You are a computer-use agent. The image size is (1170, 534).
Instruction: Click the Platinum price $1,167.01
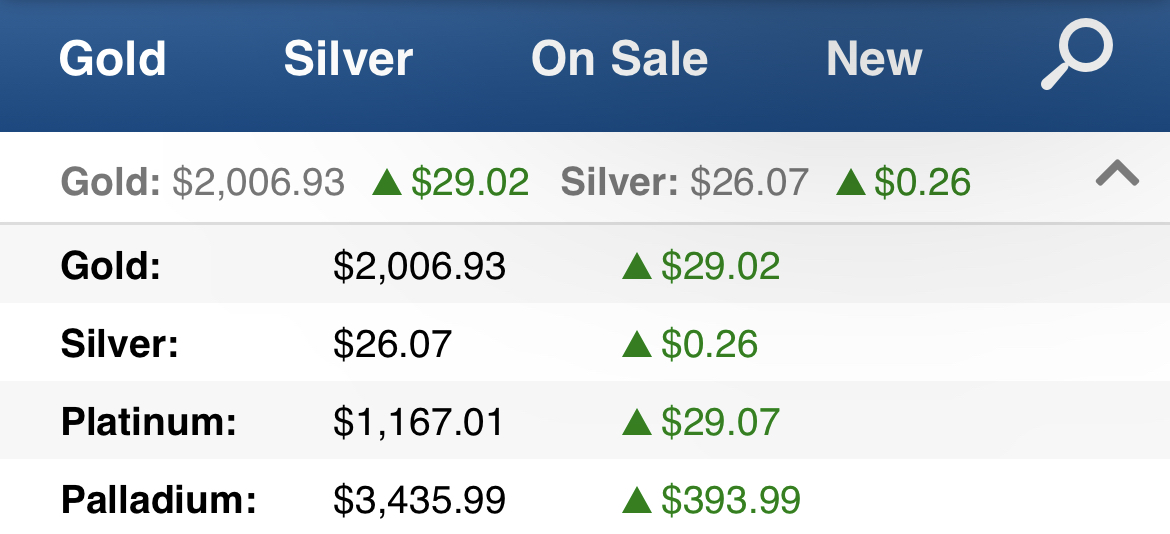(419, 422)
